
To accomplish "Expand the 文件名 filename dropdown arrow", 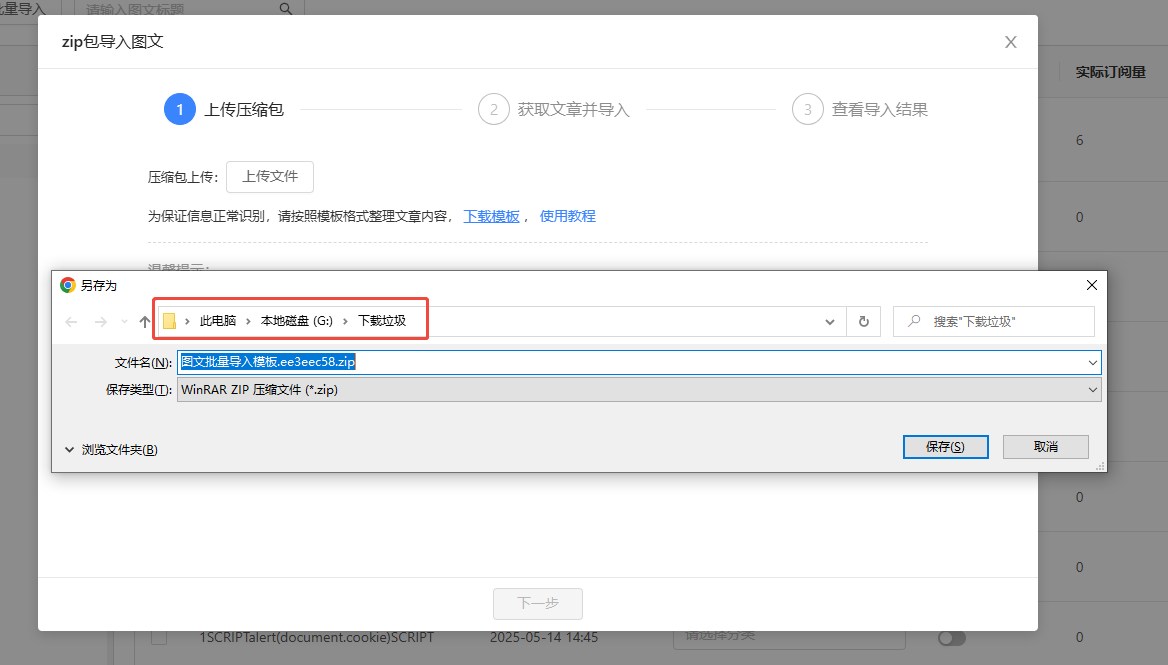I will [x=1093, y=362].
